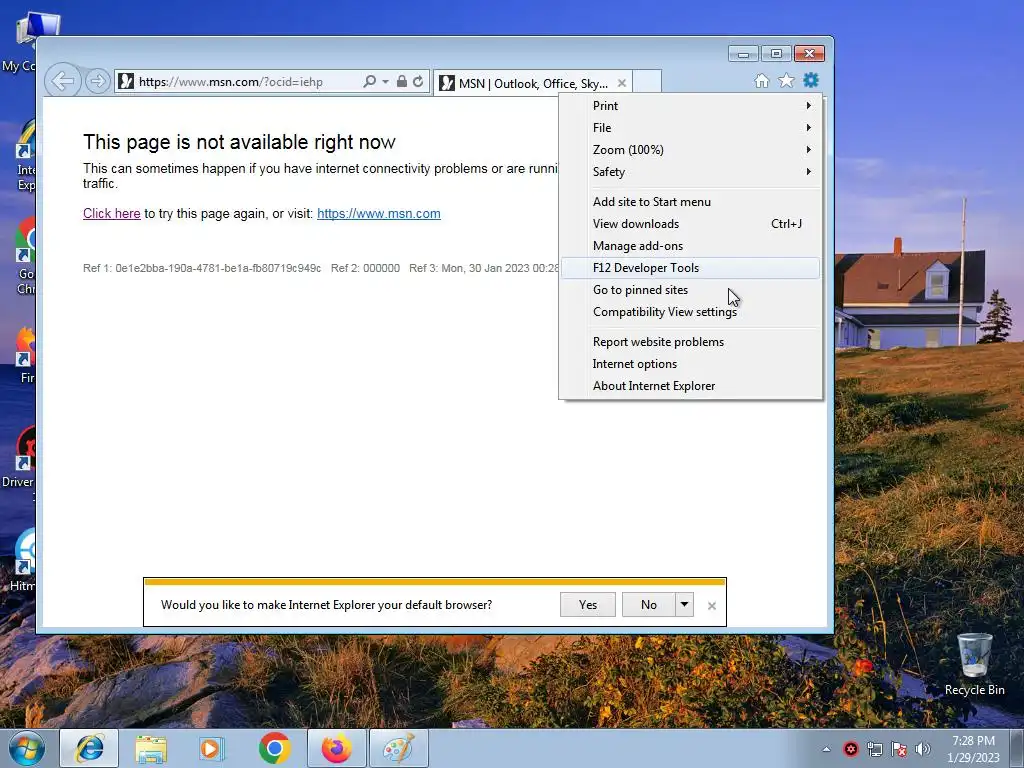Image resolution: width=1024 pixels, height=768 pixels.
Task: Open Google Chrome from the taskbar
Action: [274, 748]
